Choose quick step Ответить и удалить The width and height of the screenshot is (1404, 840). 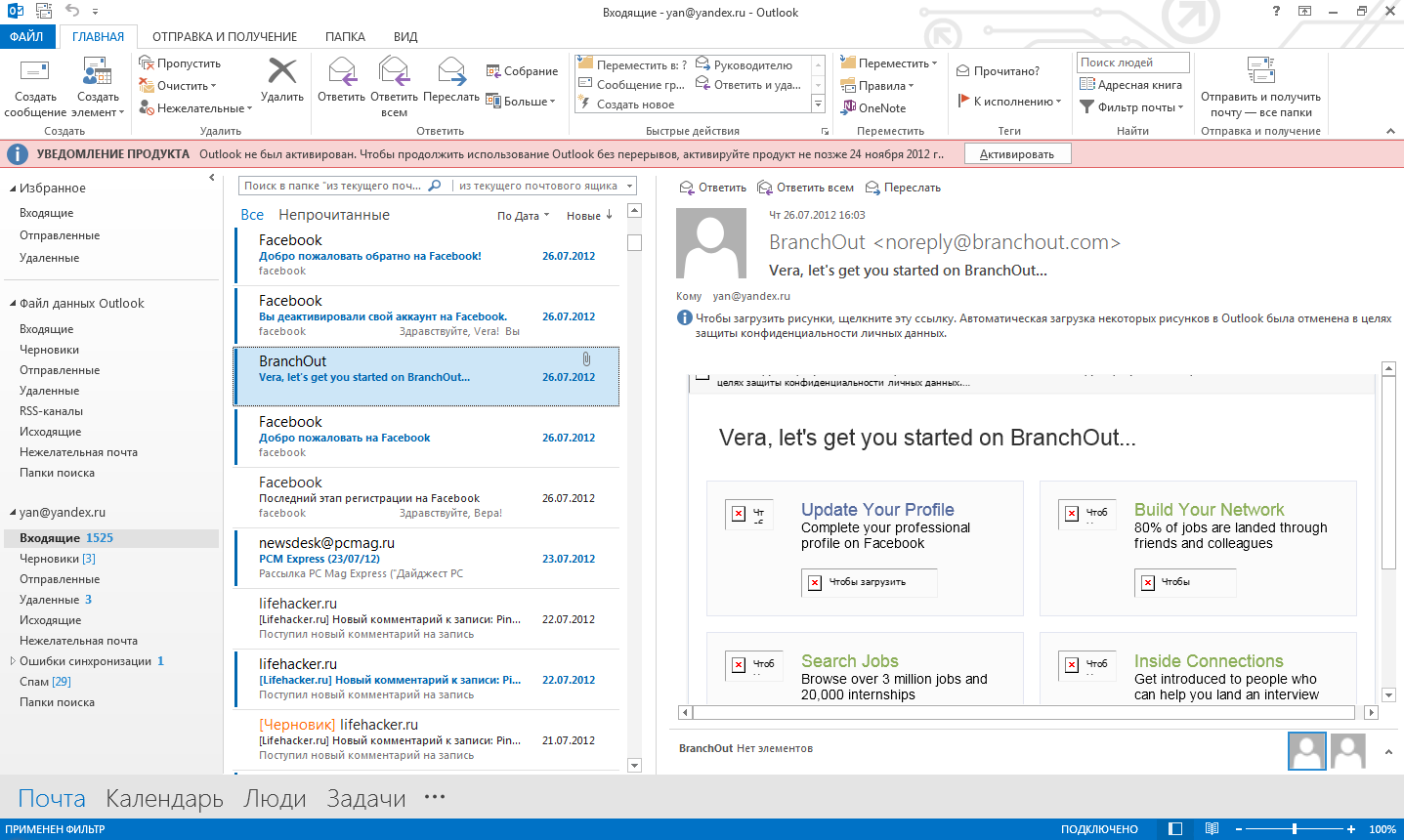tap(748, 85)
